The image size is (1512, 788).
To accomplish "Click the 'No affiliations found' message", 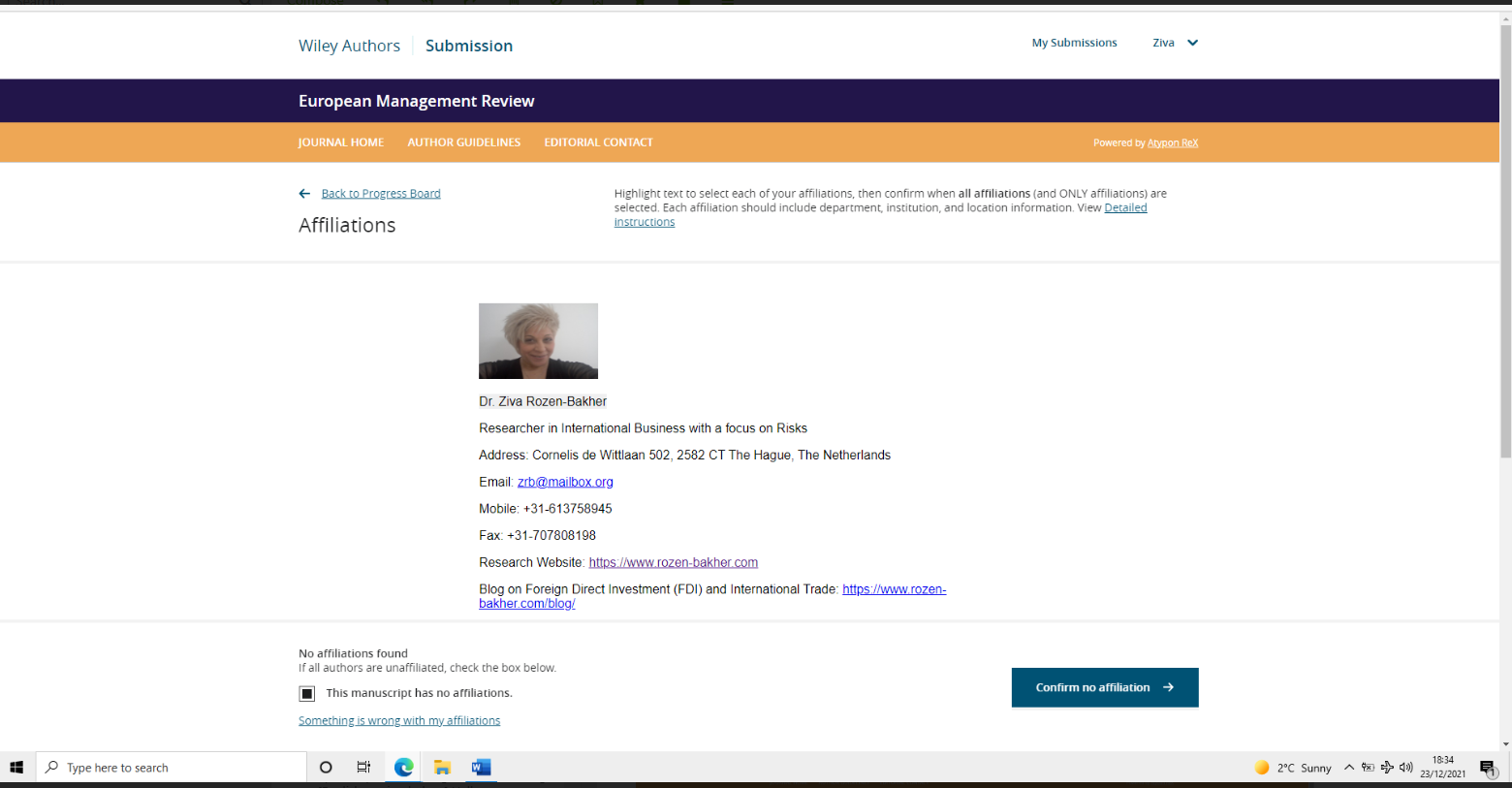I will tap(353, 653).
